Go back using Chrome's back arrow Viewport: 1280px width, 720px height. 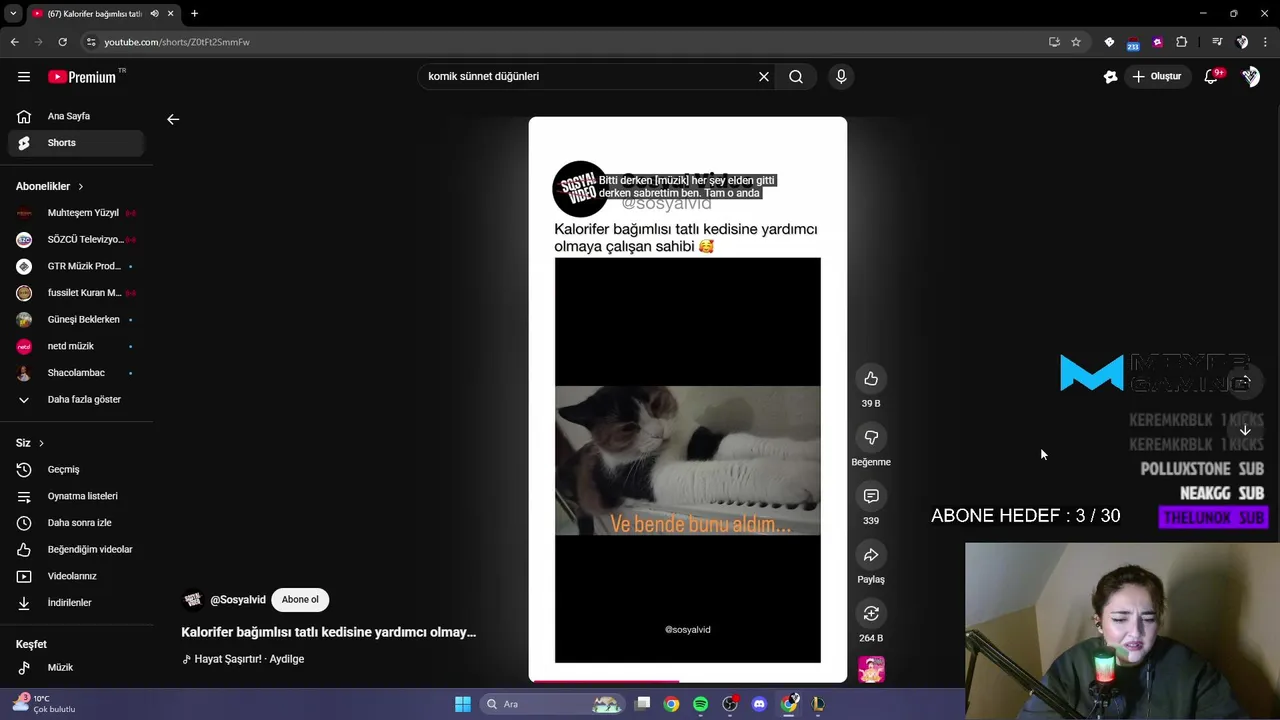point(14,42)
